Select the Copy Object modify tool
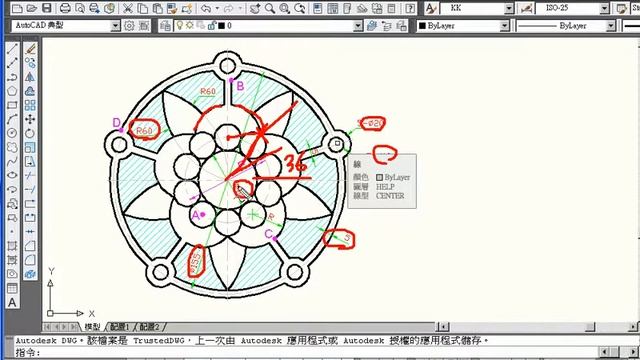 [x=30, y=62]
